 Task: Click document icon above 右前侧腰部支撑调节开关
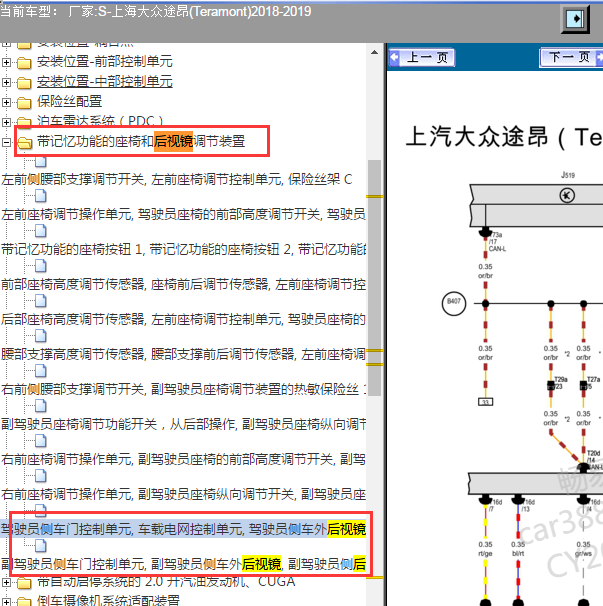click(41, 371)
